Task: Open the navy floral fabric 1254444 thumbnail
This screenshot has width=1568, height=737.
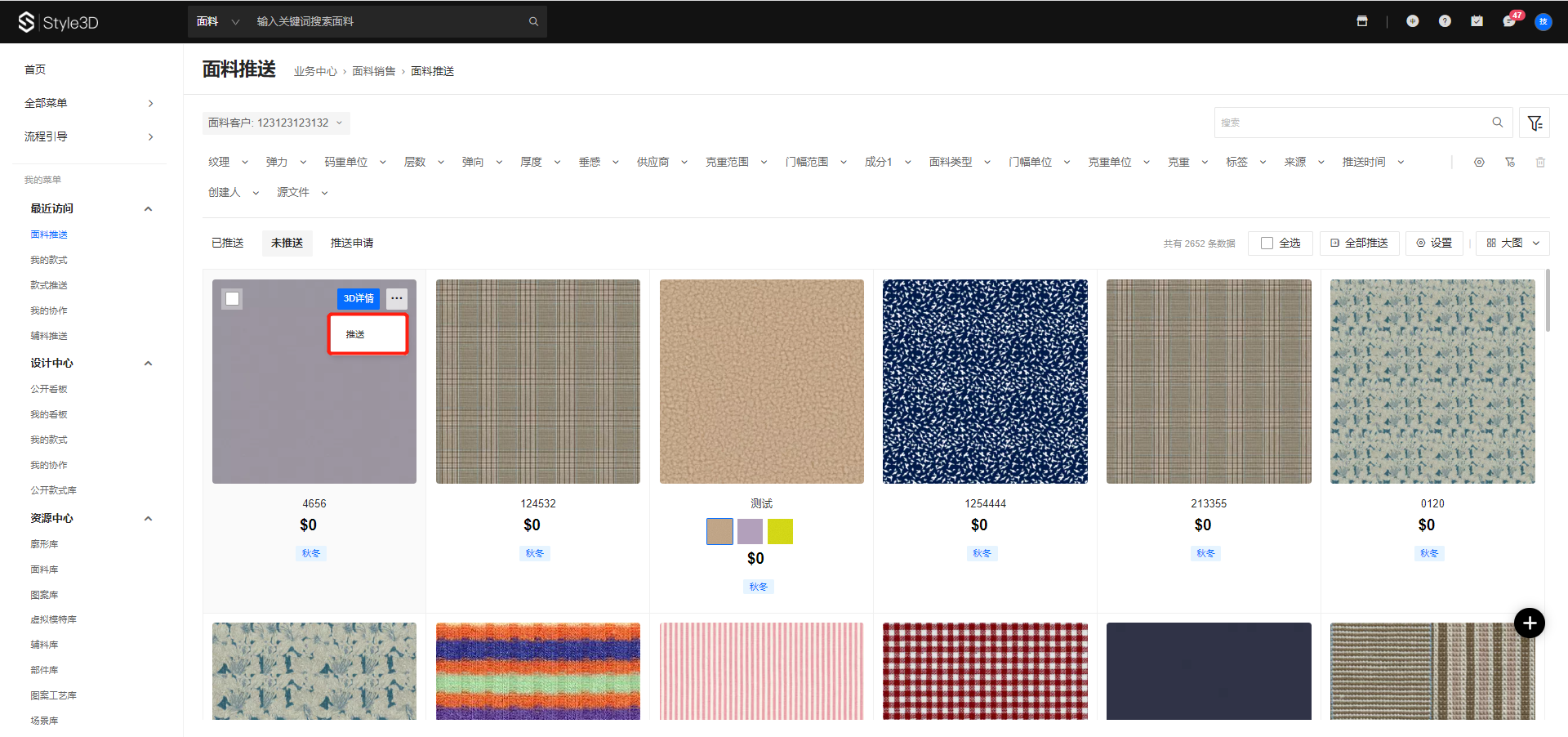Action: tap(985, 382)
